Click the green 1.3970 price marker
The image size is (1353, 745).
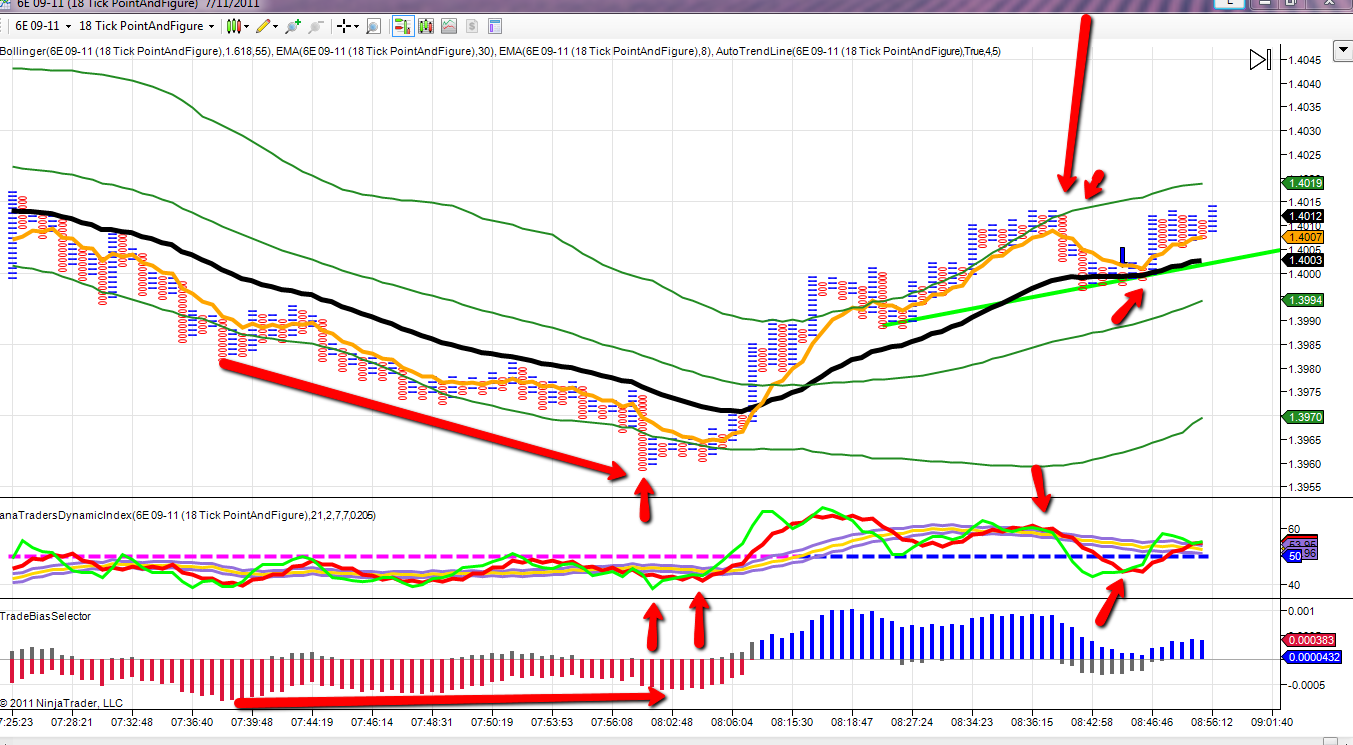click(1302, 416)
